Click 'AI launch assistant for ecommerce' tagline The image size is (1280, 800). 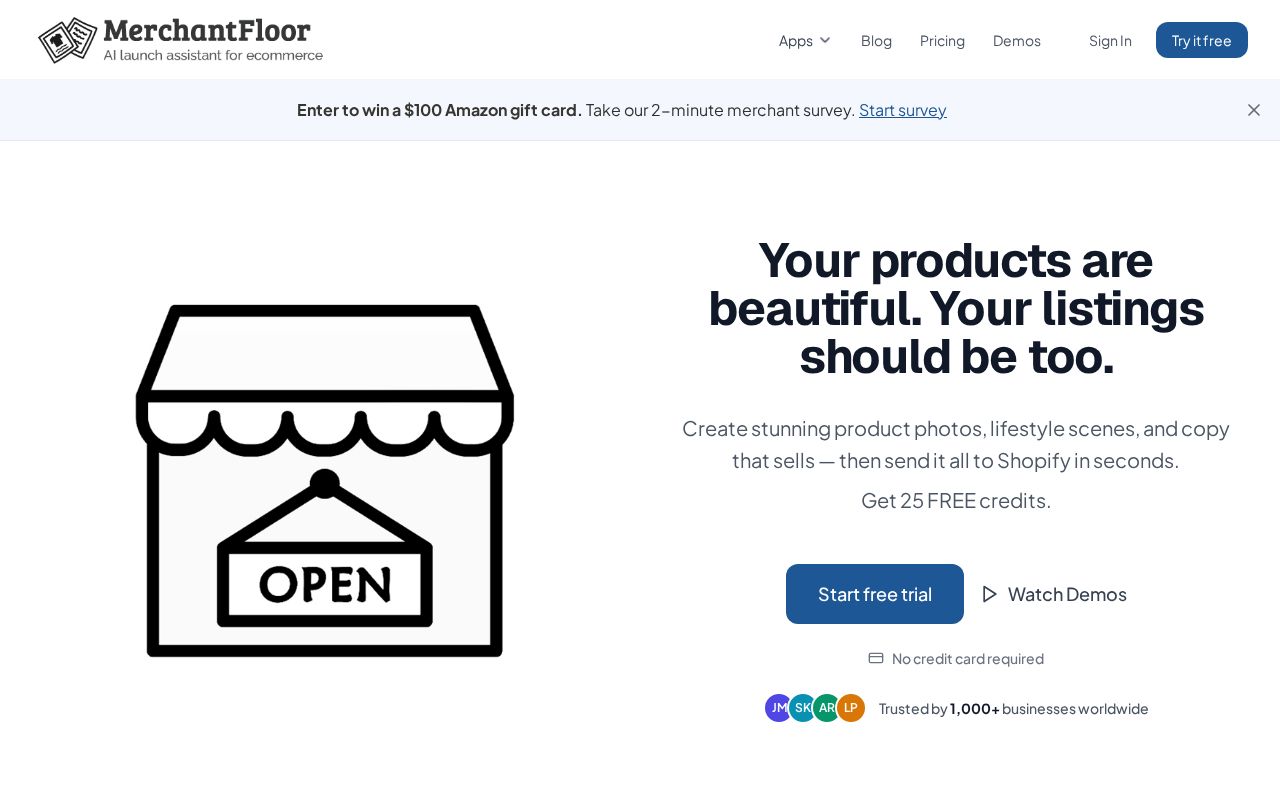pyautogui.click(x=213, y=55)
